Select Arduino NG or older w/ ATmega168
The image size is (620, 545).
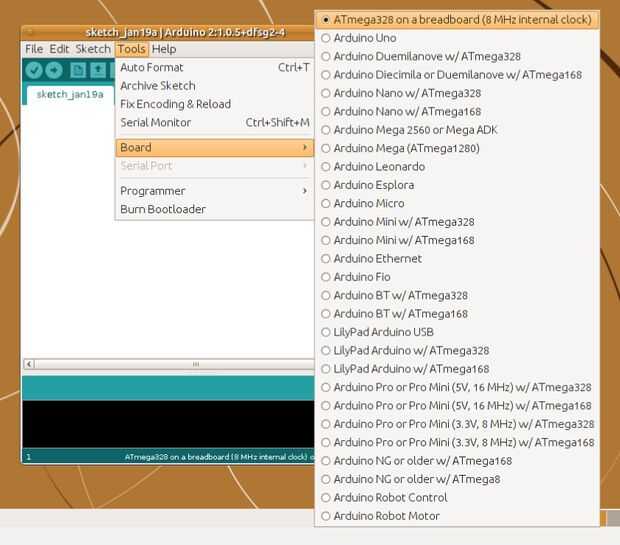click(x=457, y=461)
